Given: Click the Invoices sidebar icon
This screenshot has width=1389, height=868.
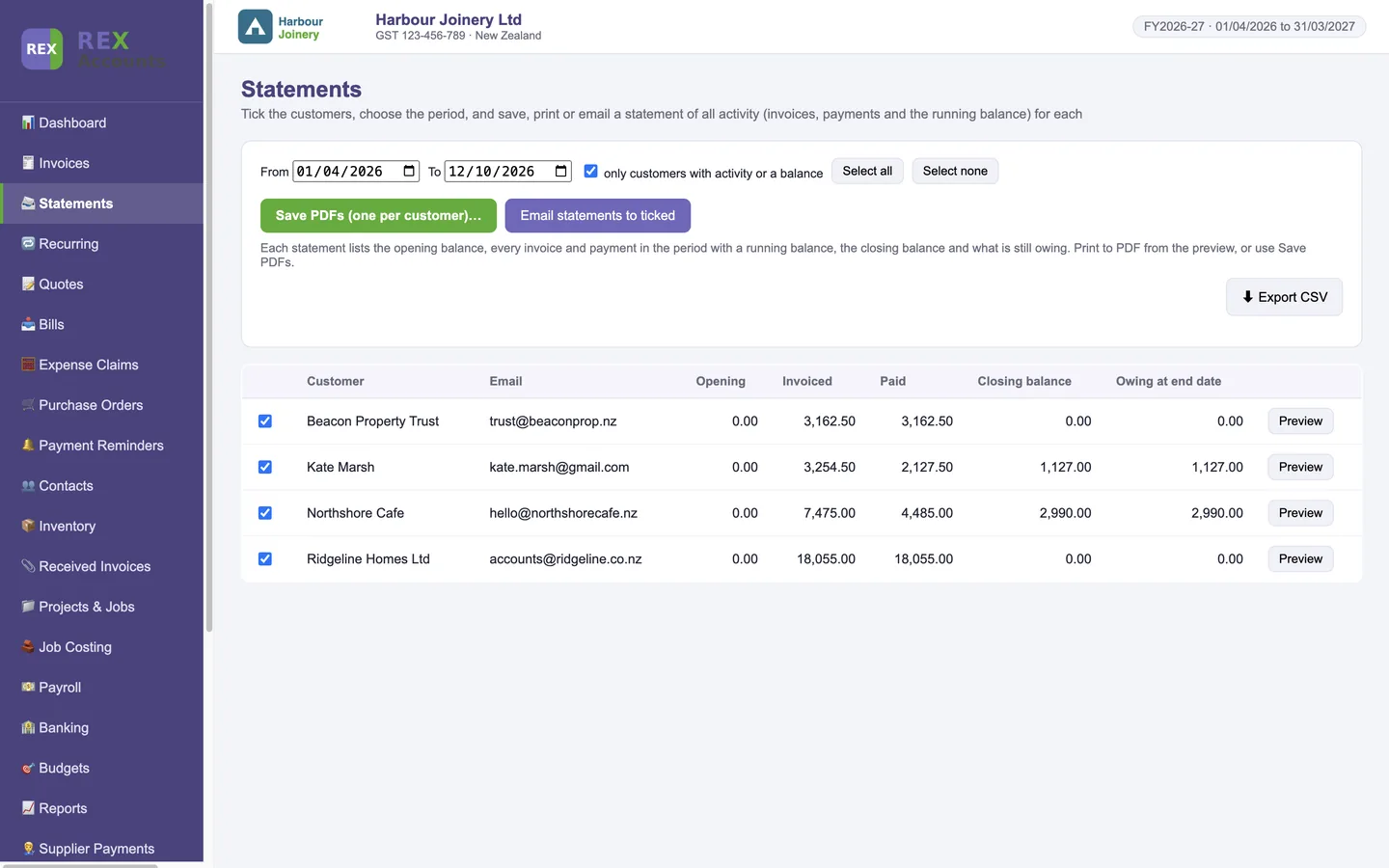Looking at the screenshot, I should pyautogui.click(x=28, y=163).
